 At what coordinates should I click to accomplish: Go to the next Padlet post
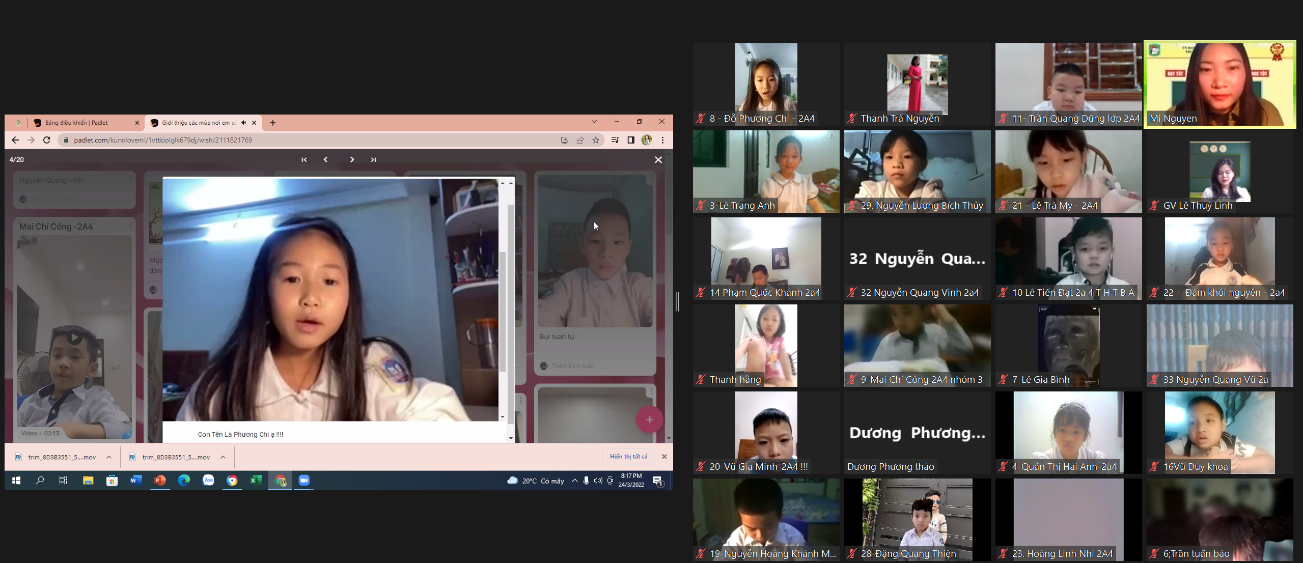[351, 160]
